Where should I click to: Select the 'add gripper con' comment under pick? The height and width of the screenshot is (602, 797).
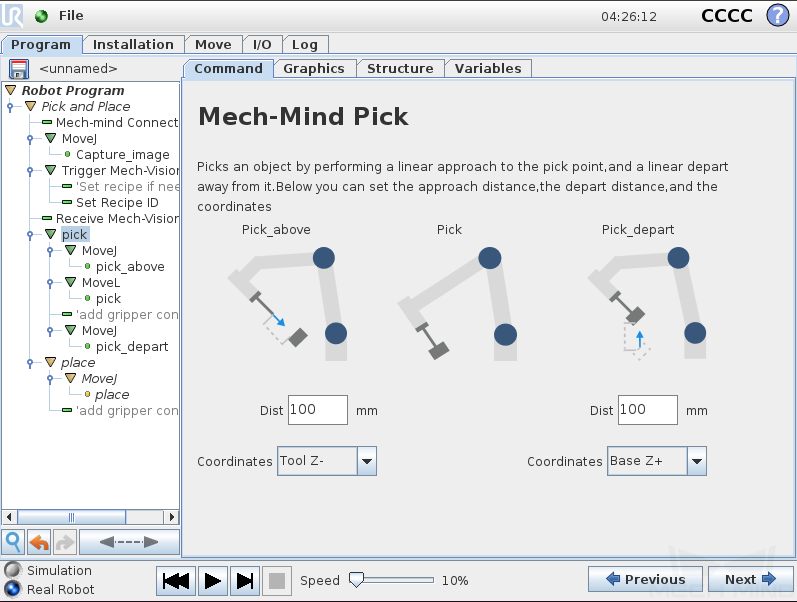pyautogui.click(x=127, y=314)
